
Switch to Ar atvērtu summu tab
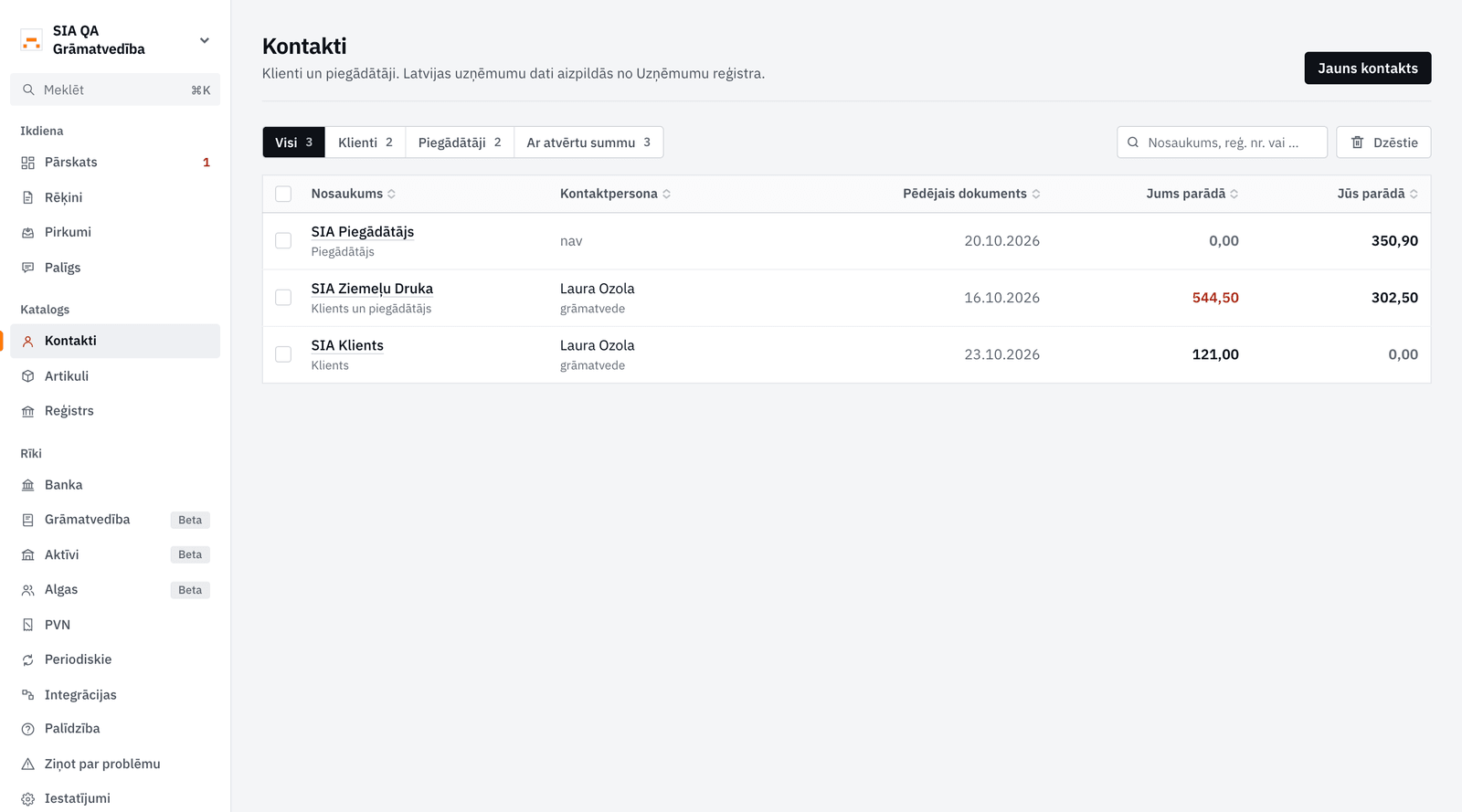[588, 142]
